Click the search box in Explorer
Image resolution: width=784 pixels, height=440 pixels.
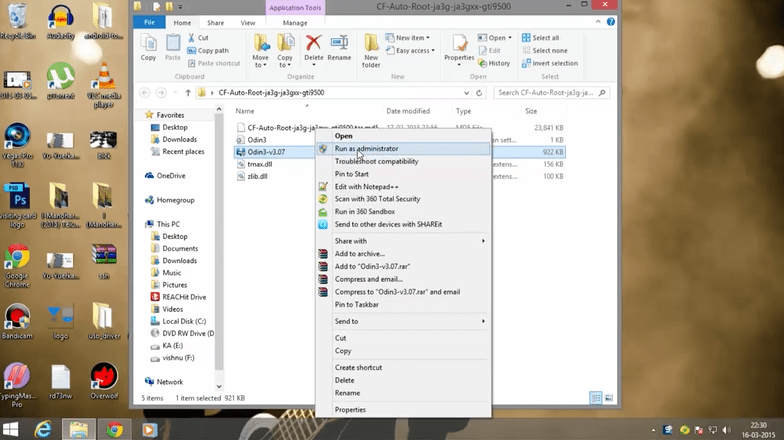[x=551, y=92]
